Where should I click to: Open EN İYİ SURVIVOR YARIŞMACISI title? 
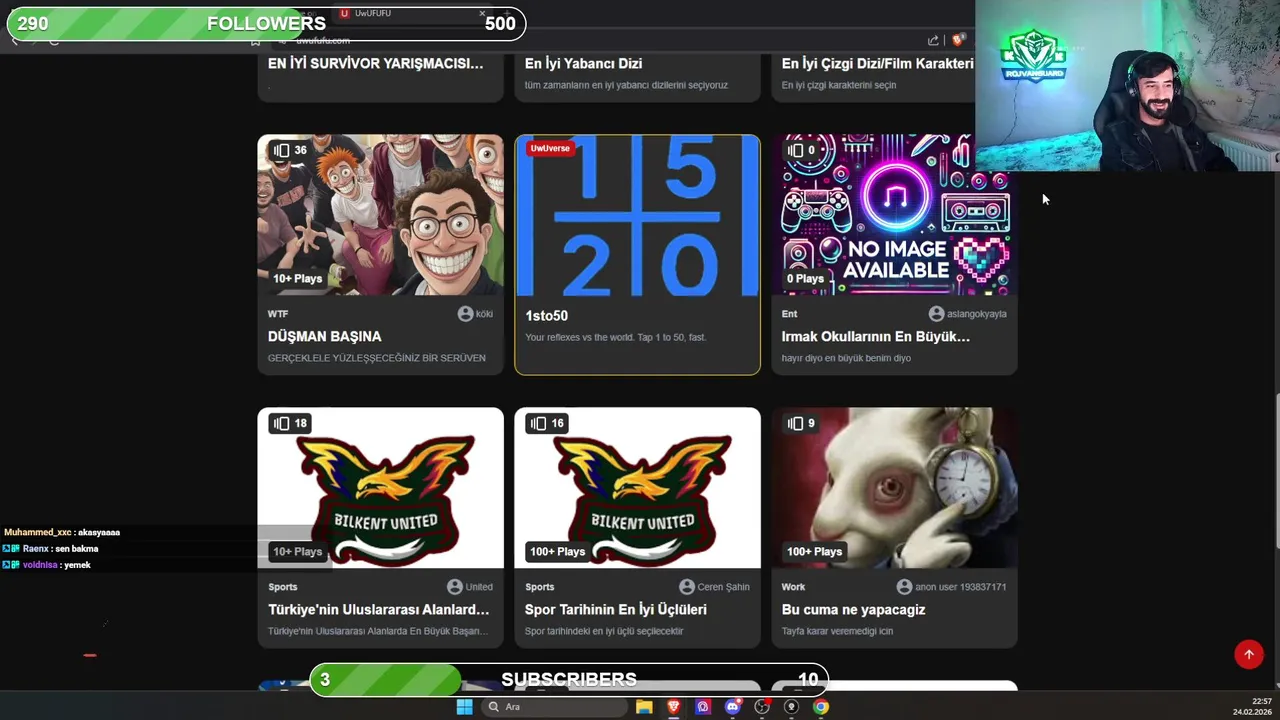375,64
